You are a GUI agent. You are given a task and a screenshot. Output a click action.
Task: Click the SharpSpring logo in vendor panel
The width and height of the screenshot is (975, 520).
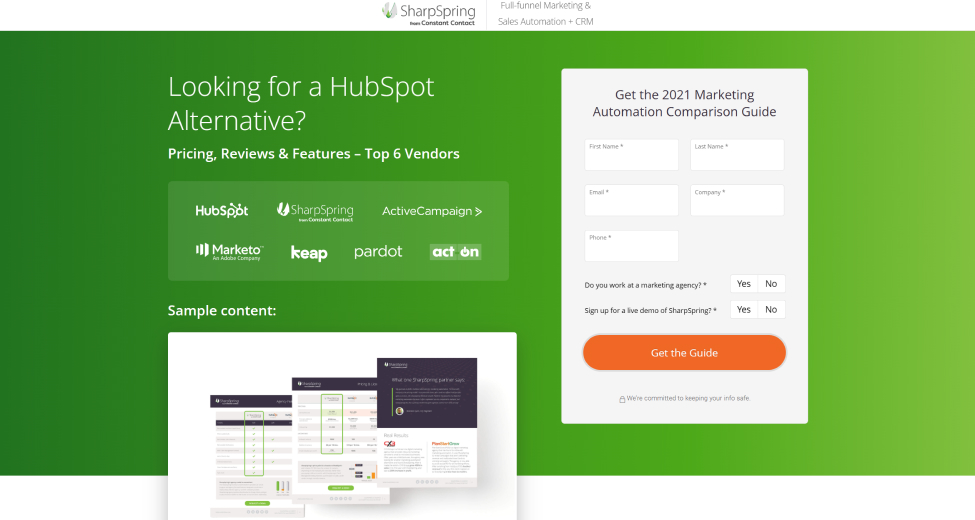coord(315,212)
